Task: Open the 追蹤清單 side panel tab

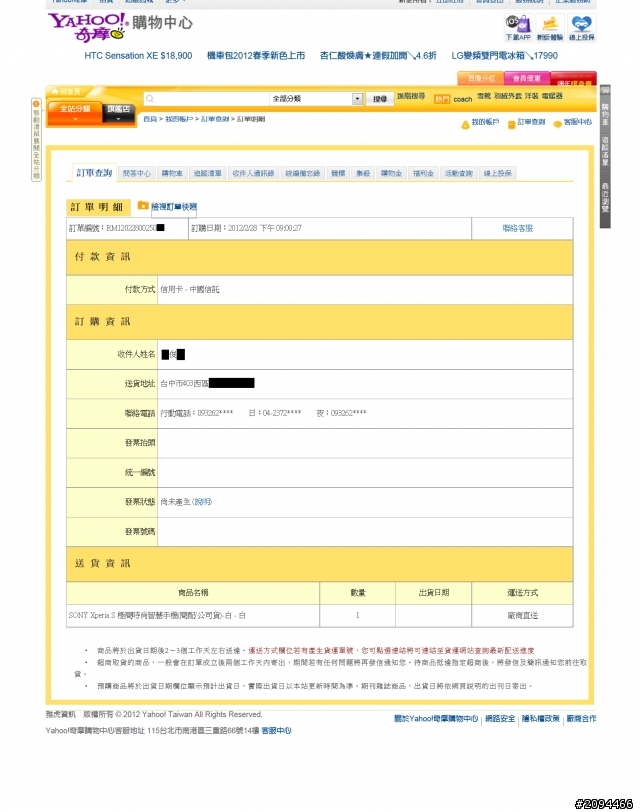Action: [605, 151]
